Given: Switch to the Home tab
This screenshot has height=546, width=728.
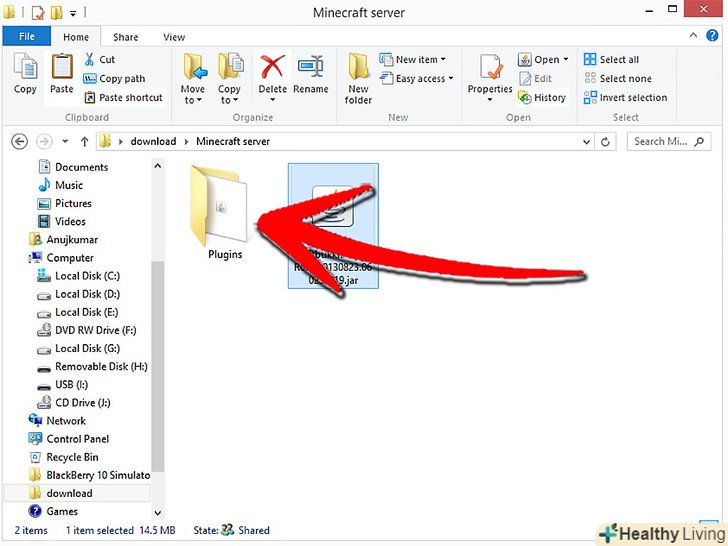Looking at the screenshot, I should [x=76, y=37].
